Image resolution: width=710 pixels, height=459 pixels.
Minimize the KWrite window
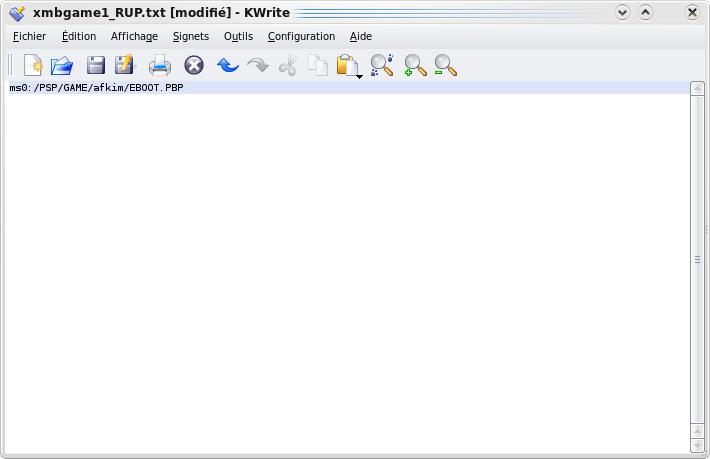point(623,12)
